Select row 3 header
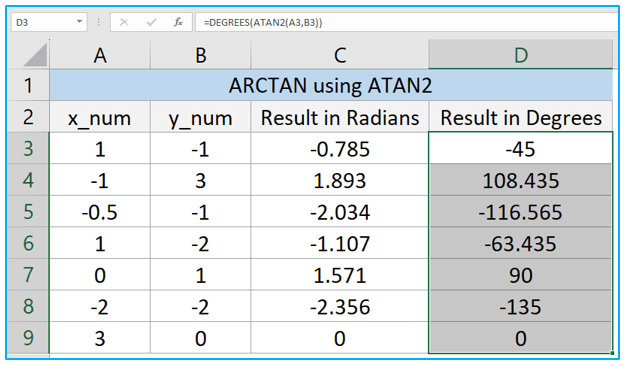The image size is (626, 366). tap(28, 148)
